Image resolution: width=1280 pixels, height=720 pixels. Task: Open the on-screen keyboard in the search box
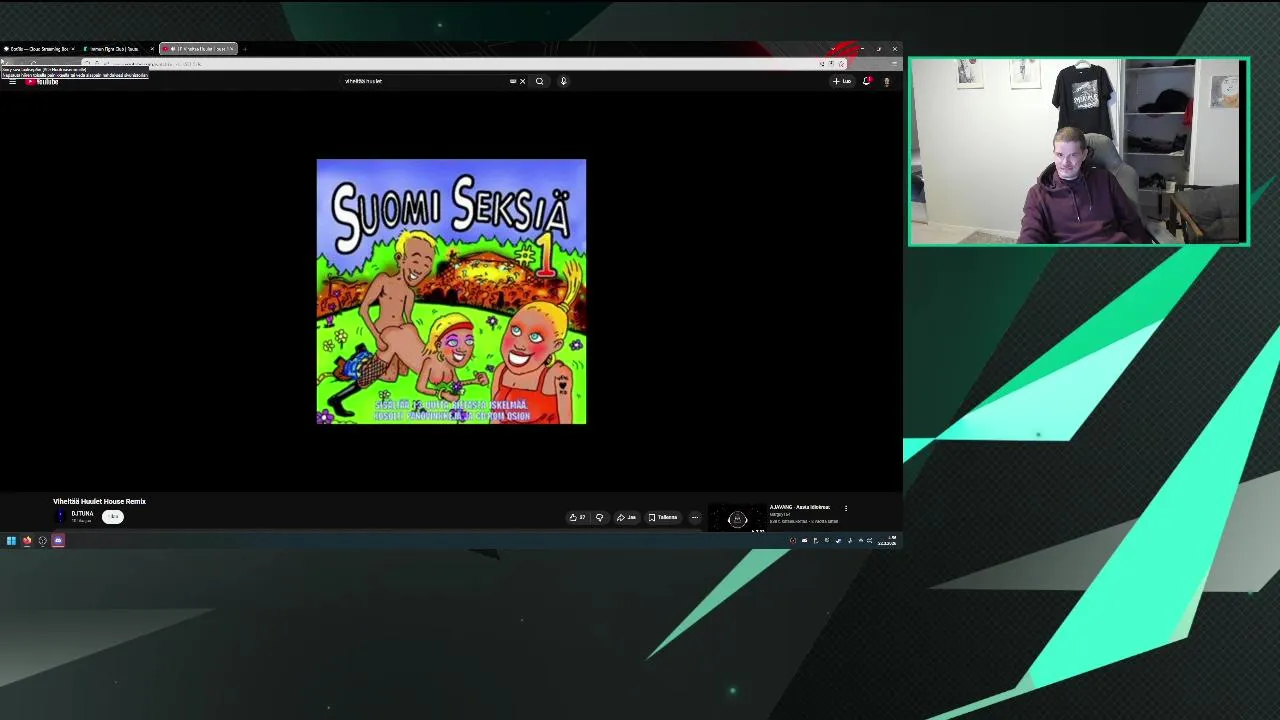tap(513, 81)
